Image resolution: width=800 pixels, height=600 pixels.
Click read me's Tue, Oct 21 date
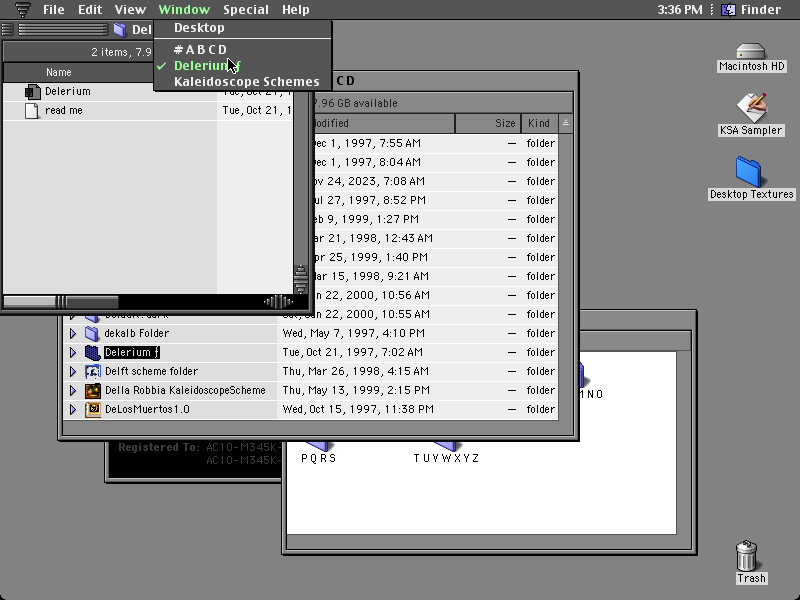click(x=257, y=110)
